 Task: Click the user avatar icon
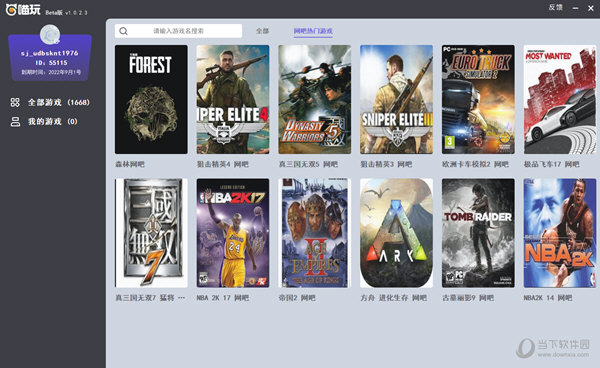[50, 34]
